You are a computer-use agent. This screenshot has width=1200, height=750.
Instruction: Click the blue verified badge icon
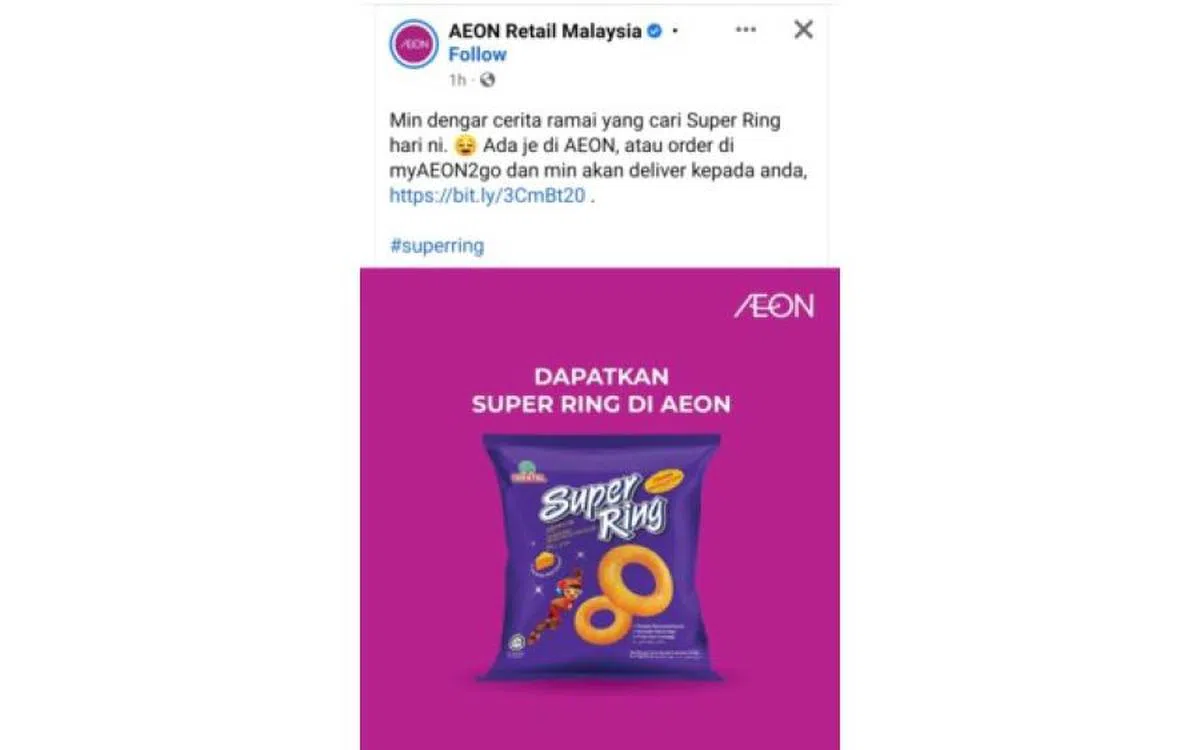655,31
